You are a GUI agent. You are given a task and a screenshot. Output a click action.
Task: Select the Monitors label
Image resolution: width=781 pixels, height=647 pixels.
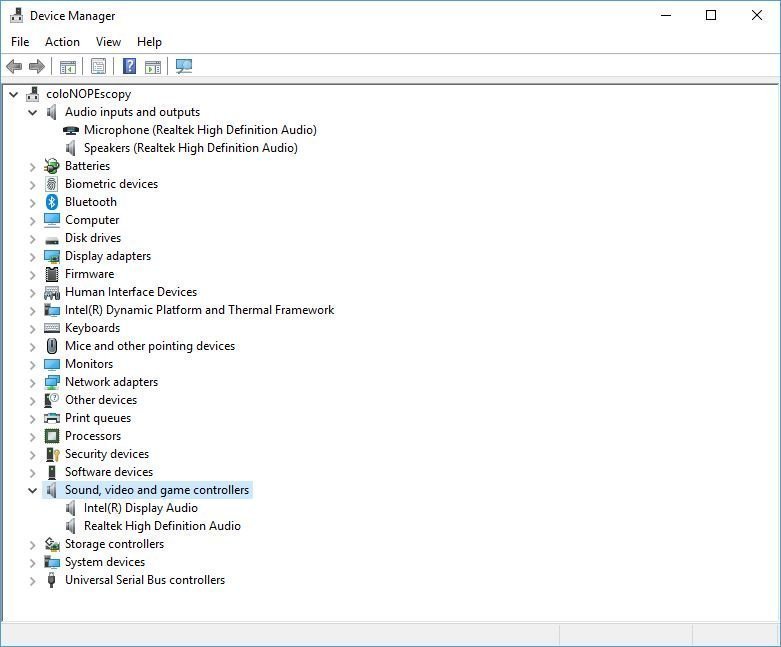point(89,364)
